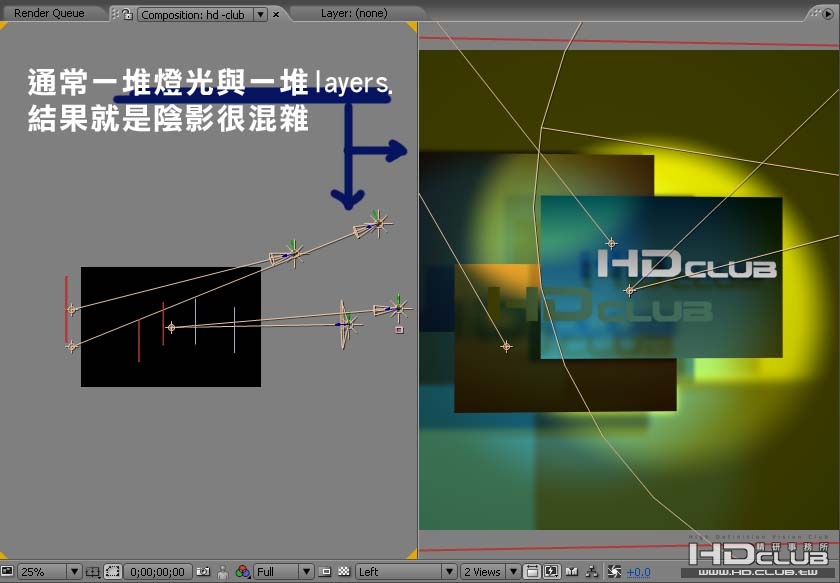Toggle the transparency grid checkerboard
This screenshot has width=840, height=583.
click(x=344, y=572)
